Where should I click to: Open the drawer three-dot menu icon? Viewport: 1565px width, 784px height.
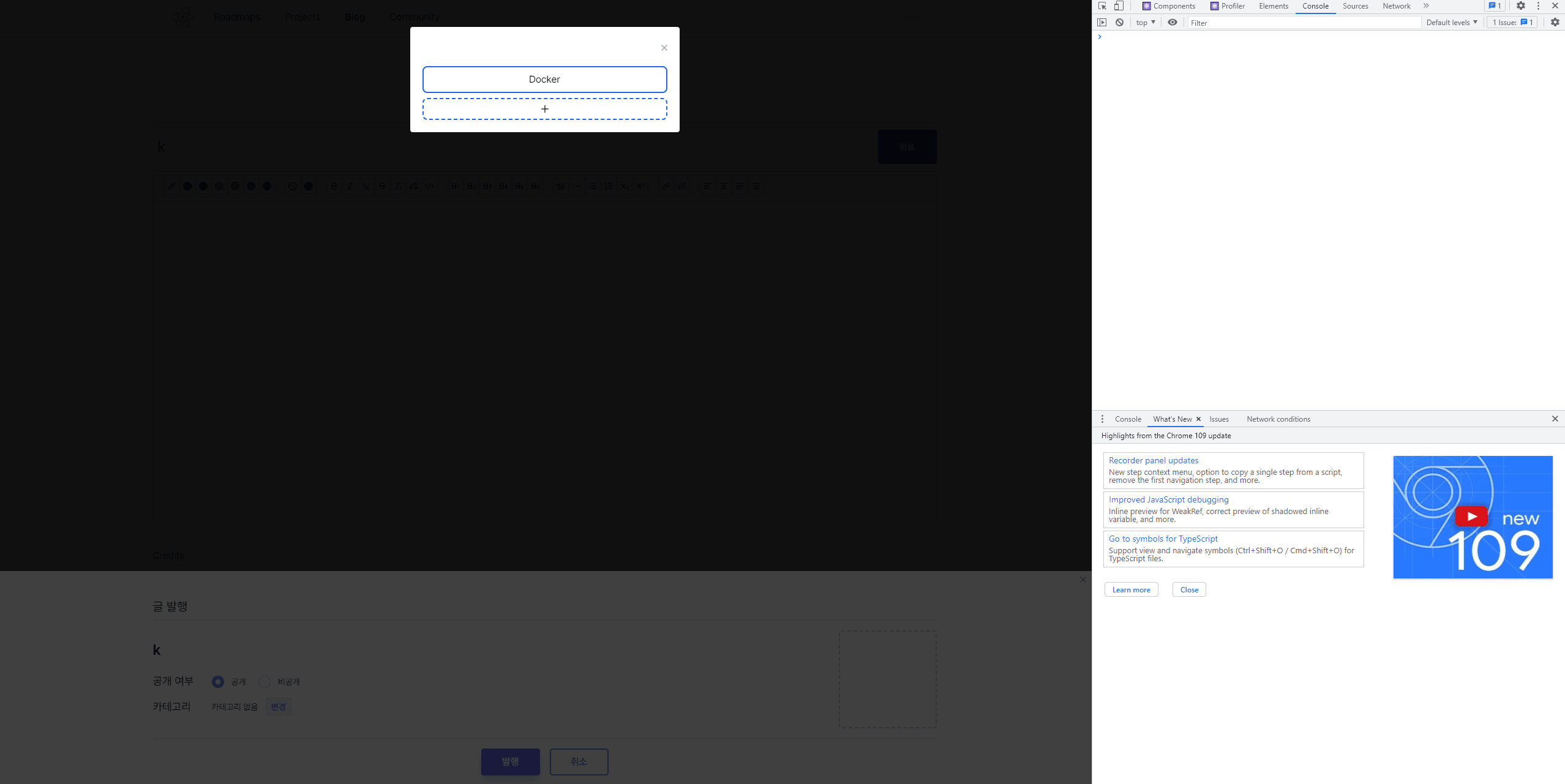(1102, 419)
